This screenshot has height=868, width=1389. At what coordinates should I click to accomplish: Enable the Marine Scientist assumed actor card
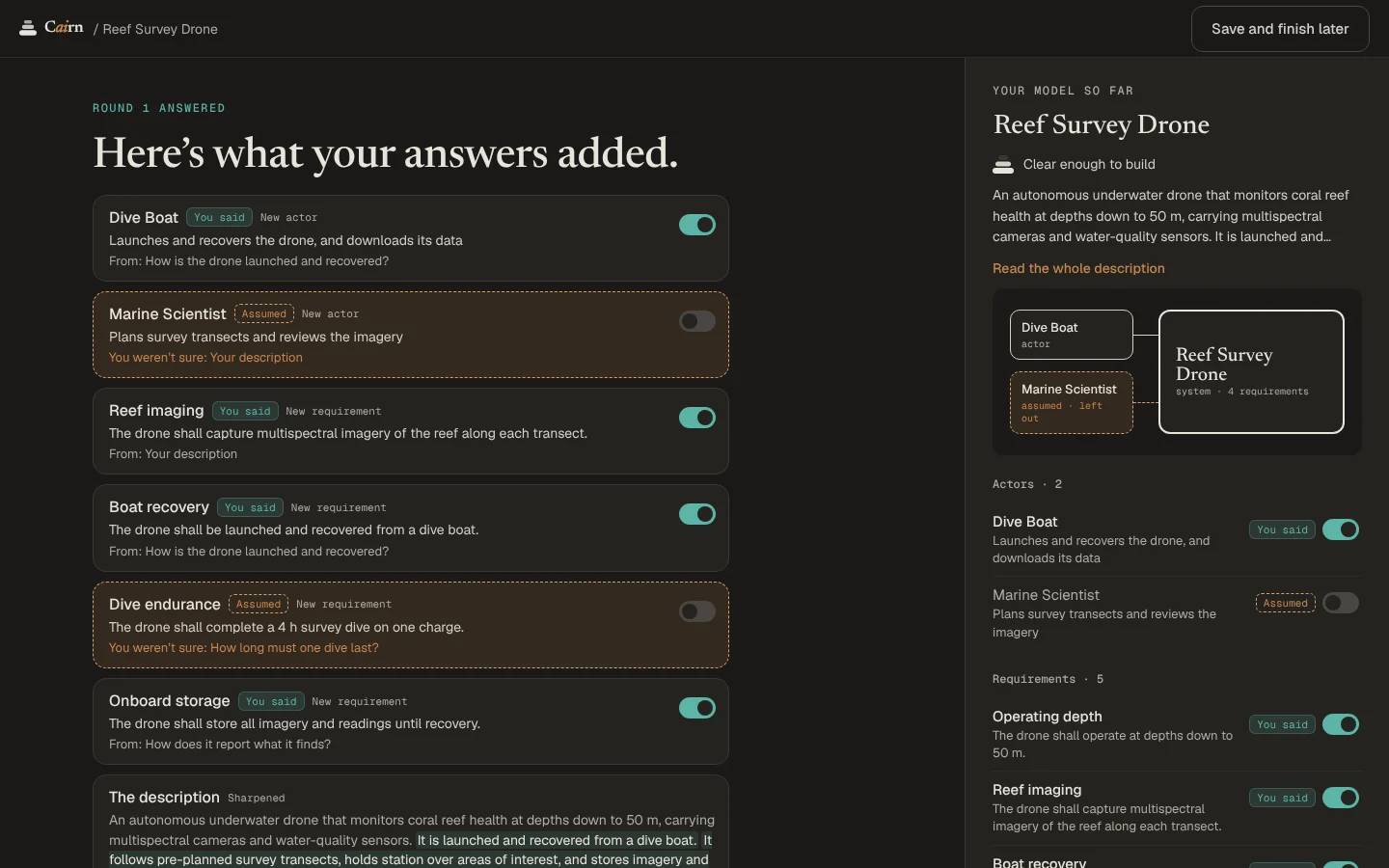697,321
